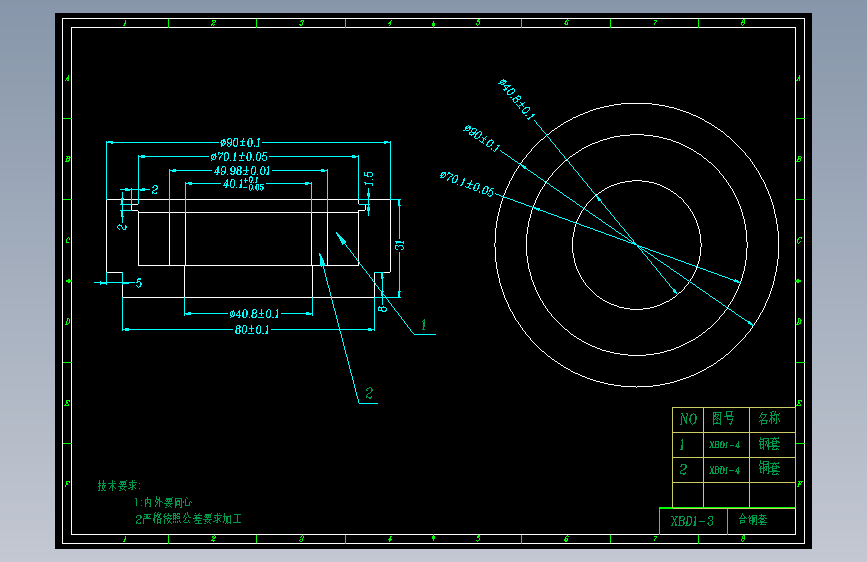
Task: Click part balloon number 2 leader label
Action: coord(369,393)
